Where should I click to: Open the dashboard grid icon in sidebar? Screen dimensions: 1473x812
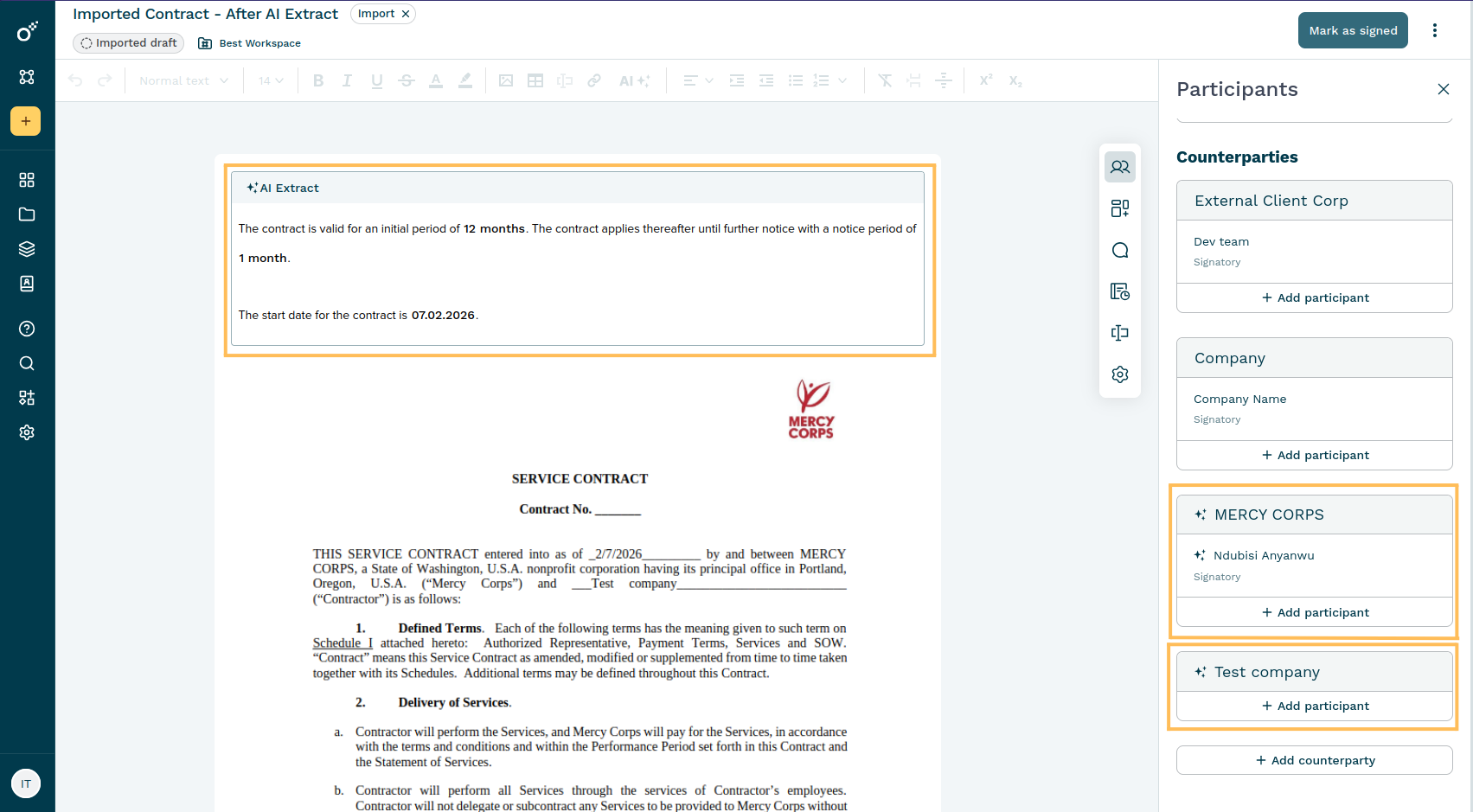click(27, 180)
